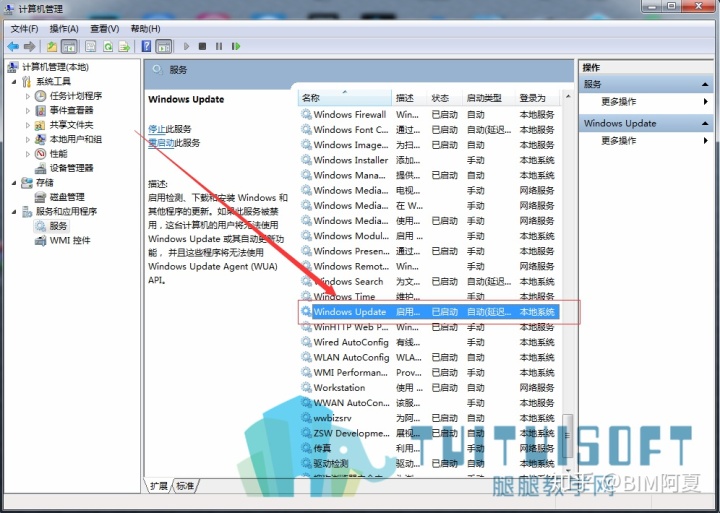This screenshot has height=513, width=720.
Task: Switch to the 标准 tab
Action: click(x=186, y=485)
